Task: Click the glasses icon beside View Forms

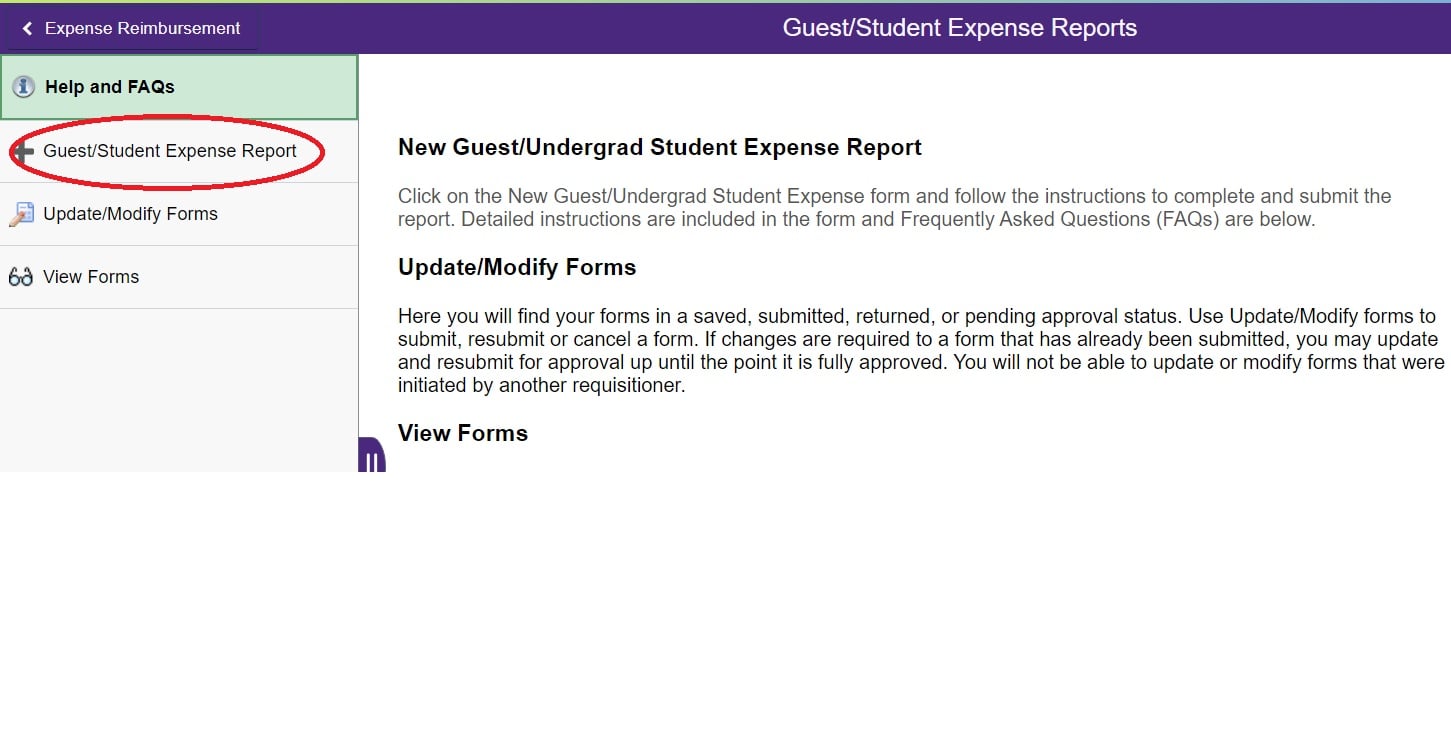Action: coord(21,277)
